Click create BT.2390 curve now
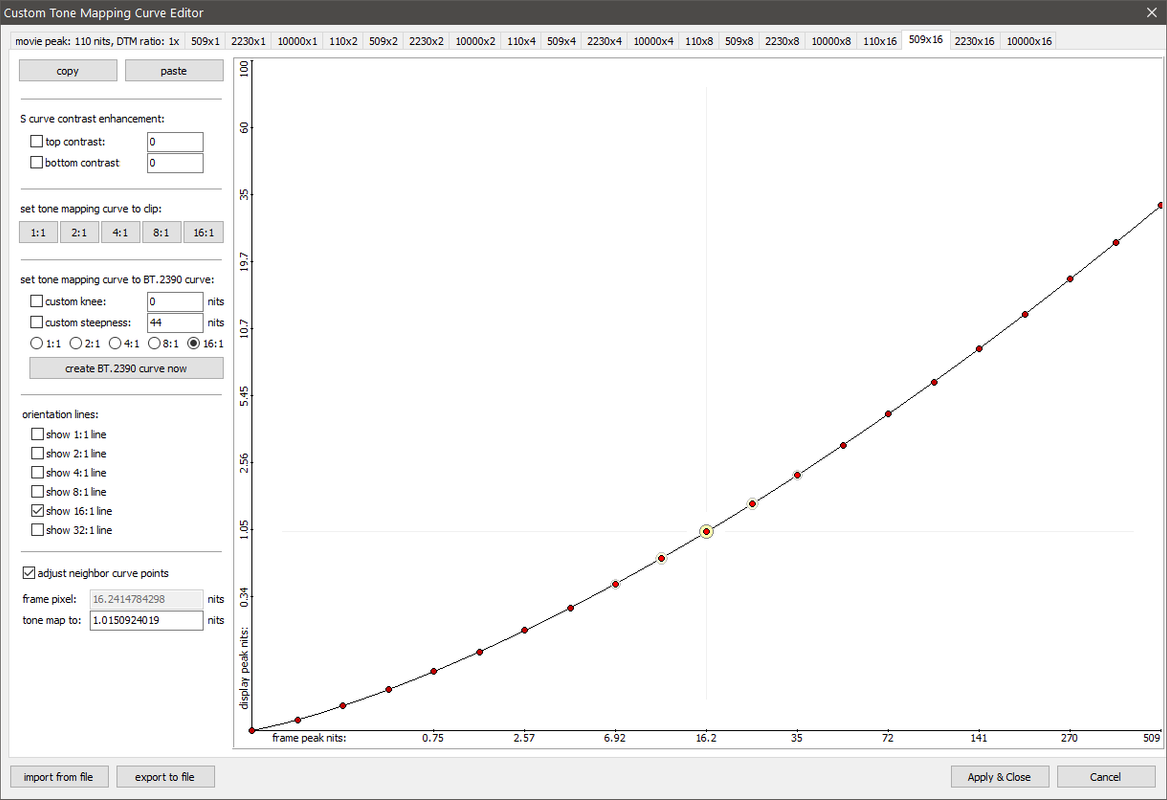 click(x=126, y=368)
